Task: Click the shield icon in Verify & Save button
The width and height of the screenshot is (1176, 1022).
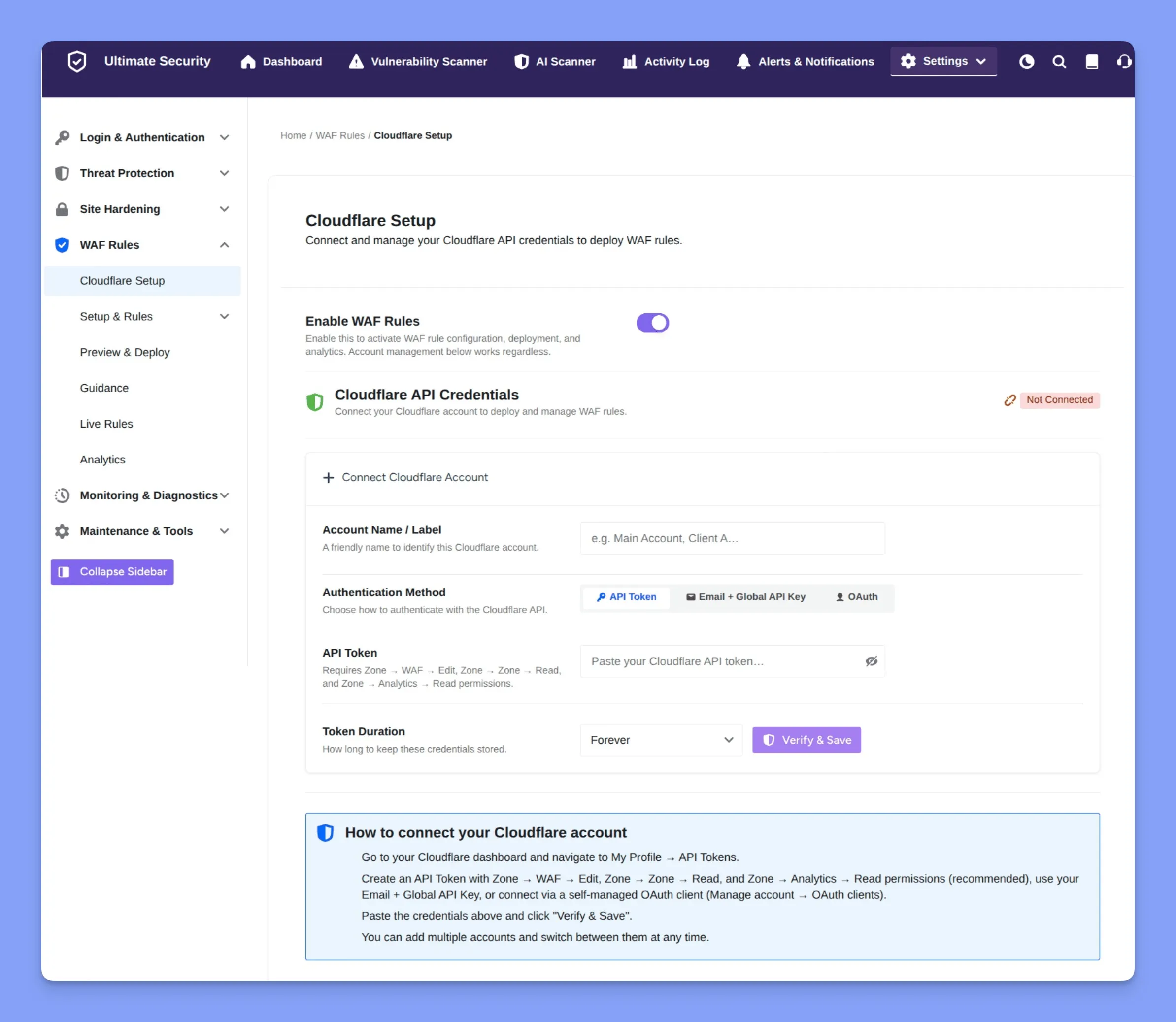Action: [x=769, y=740]
